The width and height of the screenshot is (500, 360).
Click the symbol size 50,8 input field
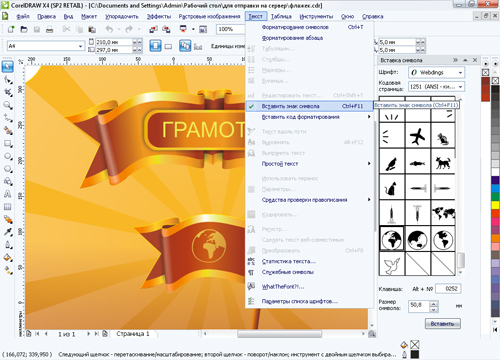[x=419, y=305]
